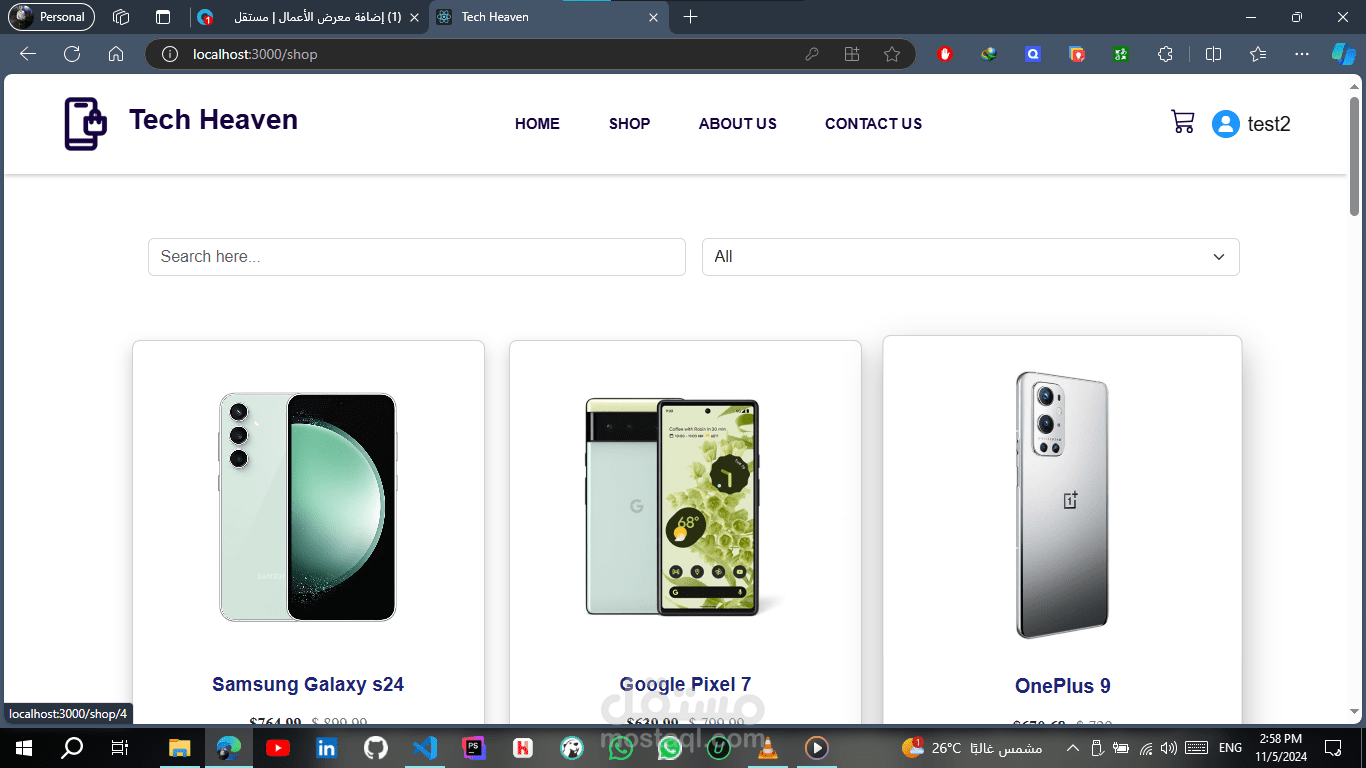
Task: Open a new browser tab
Action: [x=690, y=17]
